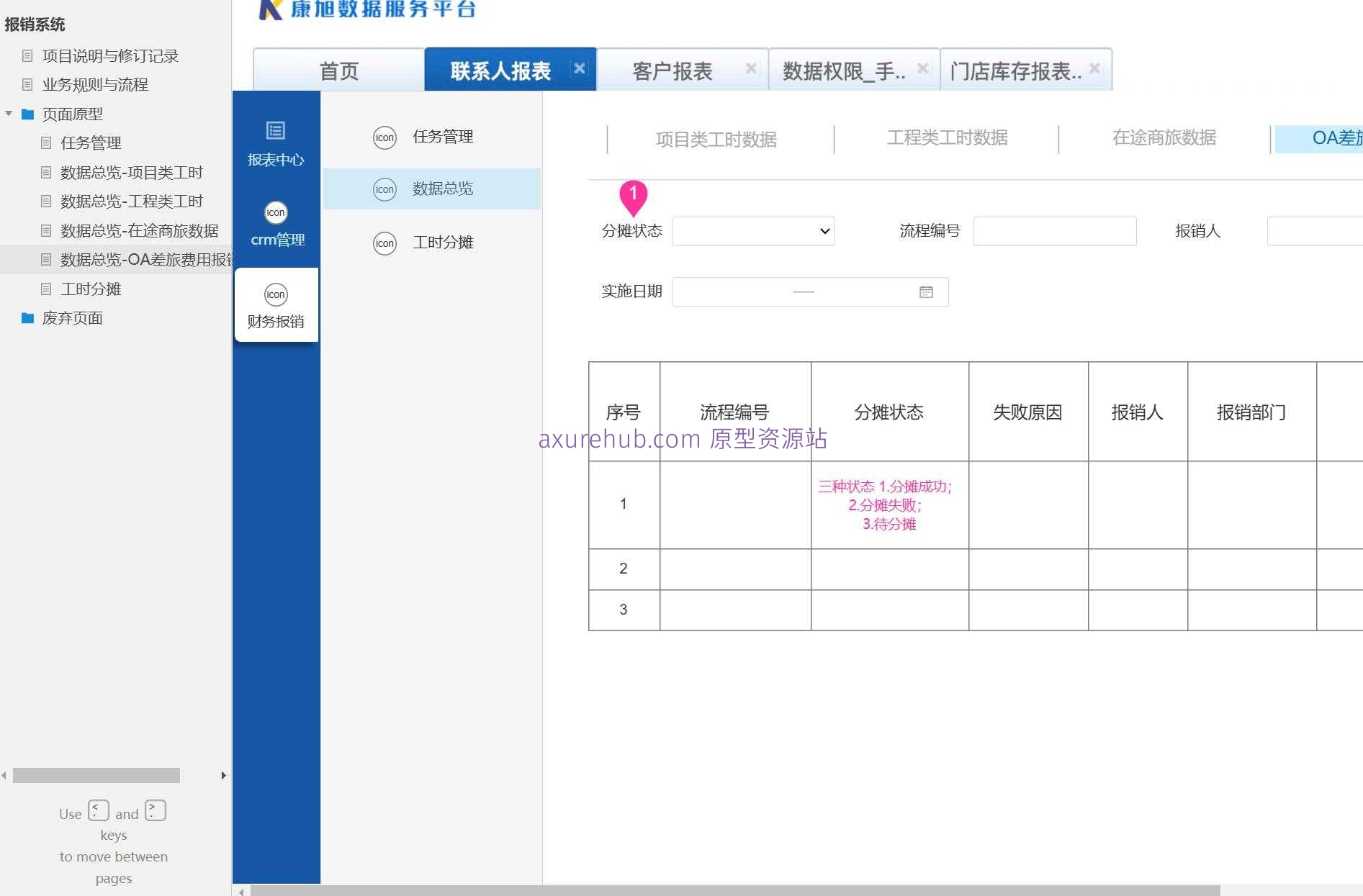This screenshot has width=1363, height=896.
Task: Select the OA差旅 data tab
Action: [x=1319, y=138]
